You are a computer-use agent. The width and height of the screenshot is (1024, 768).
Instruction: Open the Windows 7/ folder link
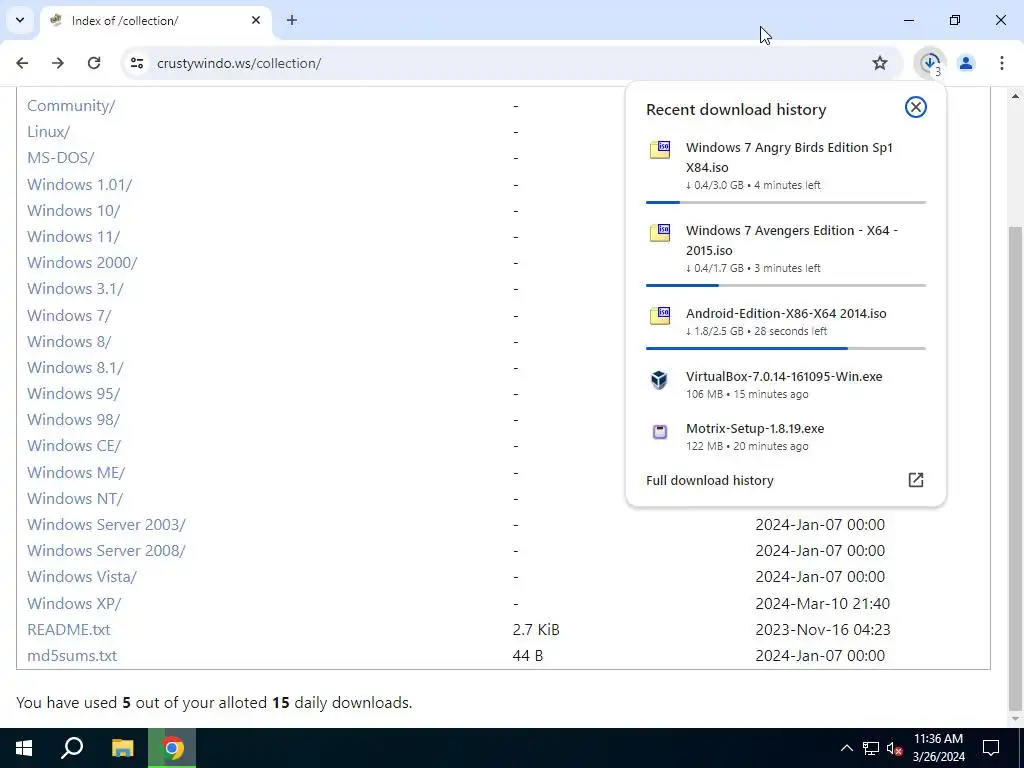click(69, 315)
